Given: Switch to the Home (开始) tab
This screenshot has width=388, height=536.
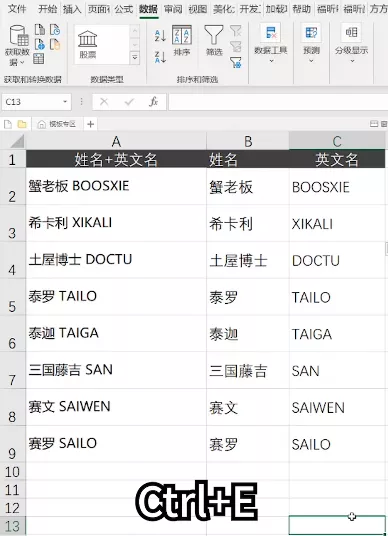Looking at the screenshot, I should [47, 9].
